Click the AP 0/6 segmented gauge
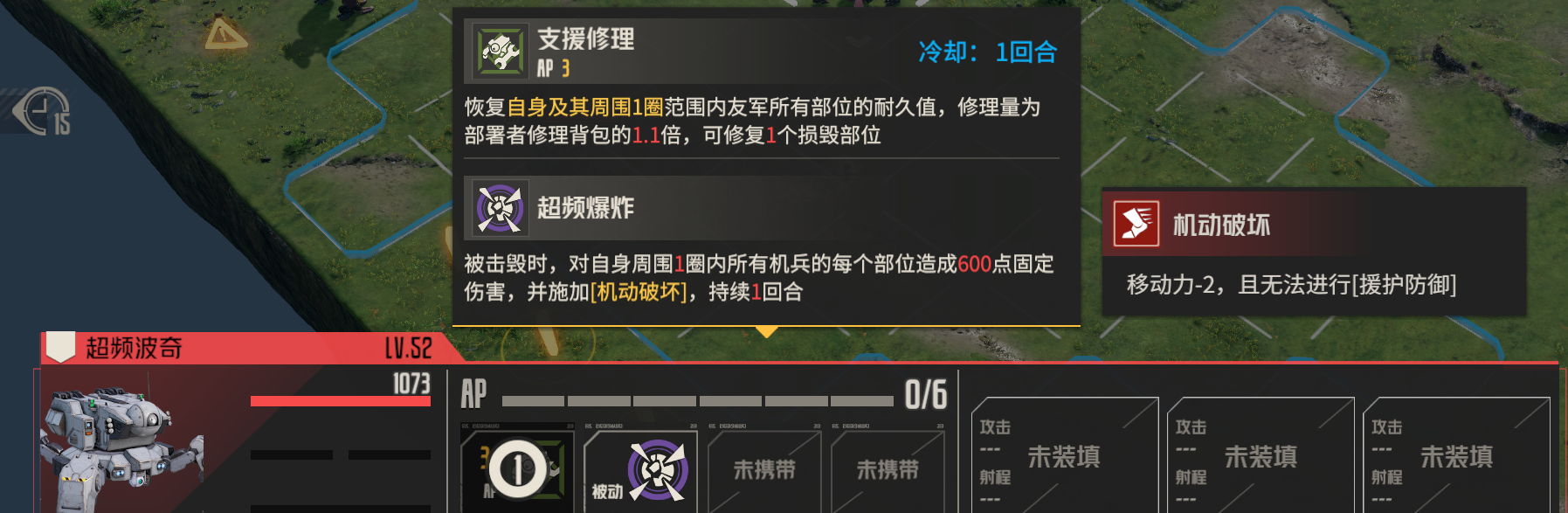Screen dimensions: 1568x513 [697, 401]
